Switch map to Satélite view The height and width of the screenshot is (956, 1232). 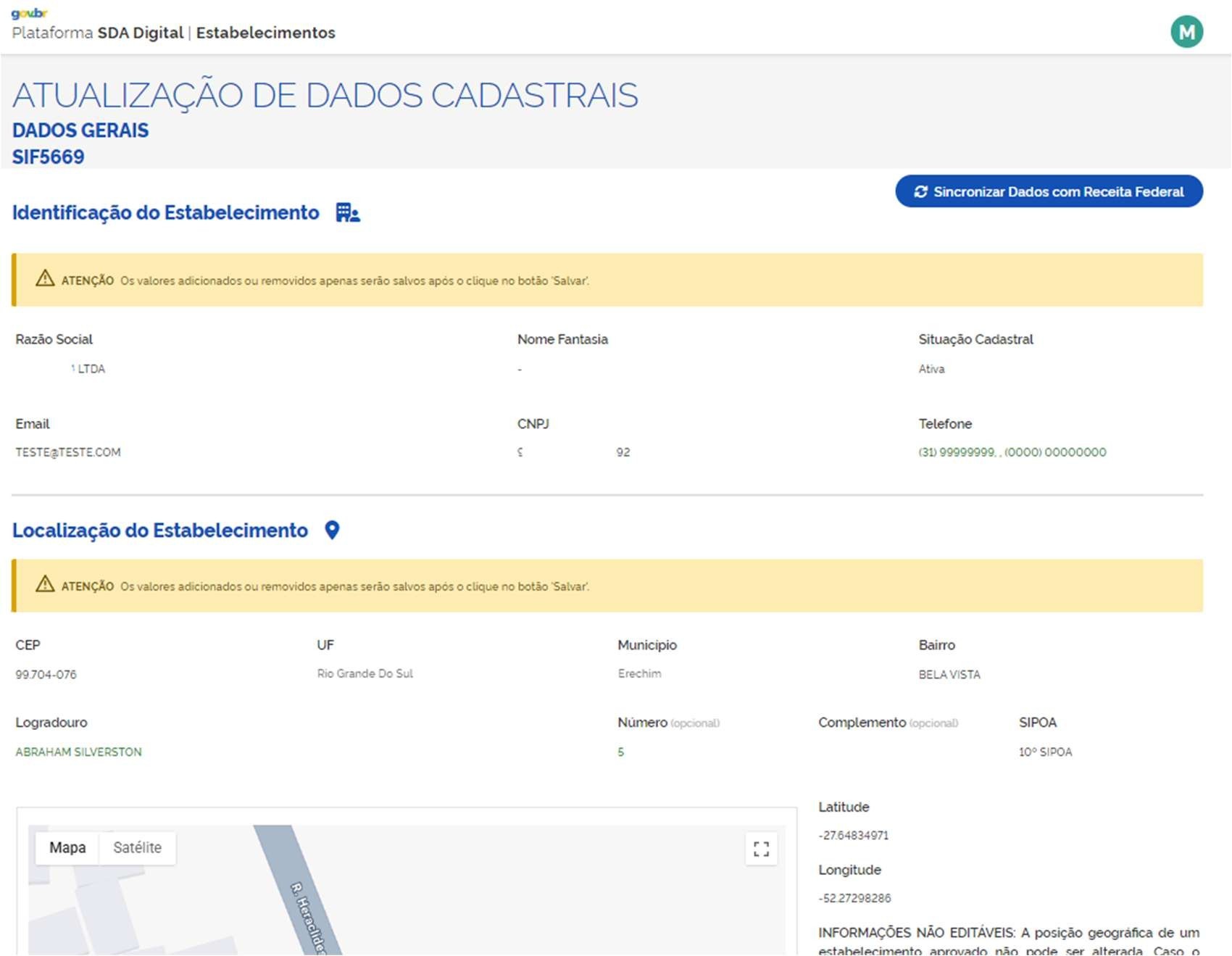137,848
